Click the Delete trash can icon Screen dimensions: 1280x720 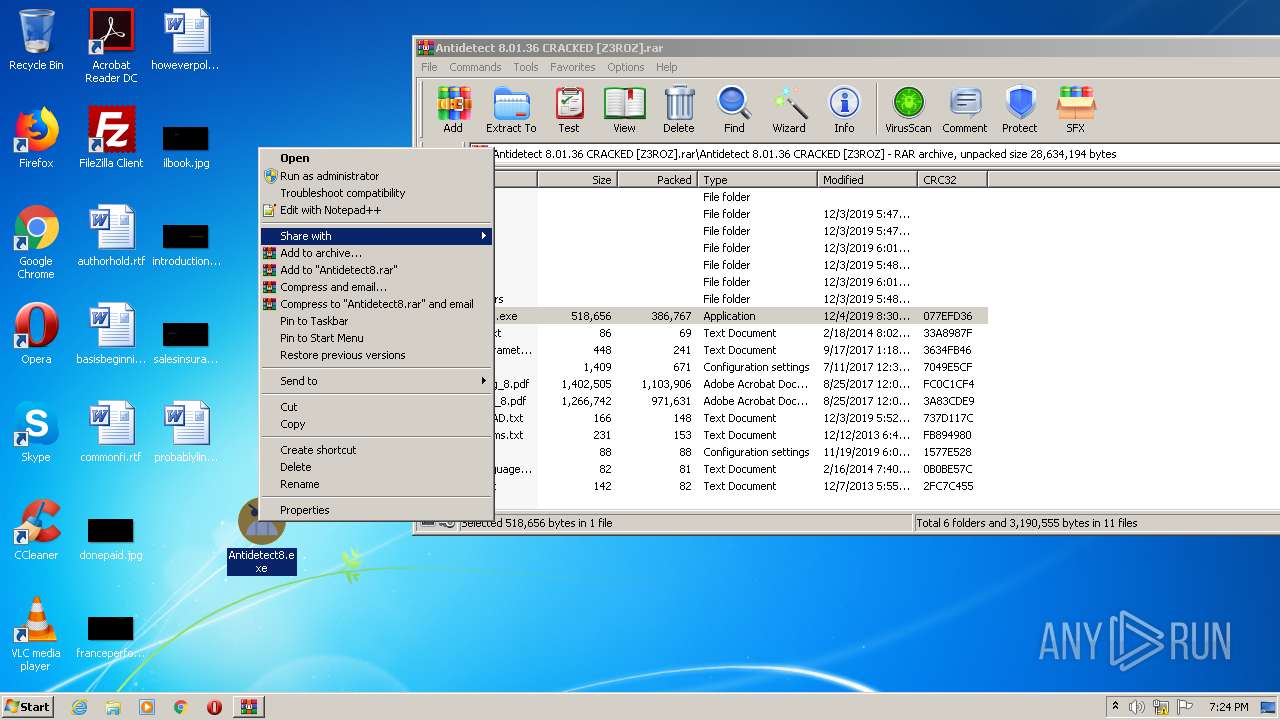click(x=678, y=110)
